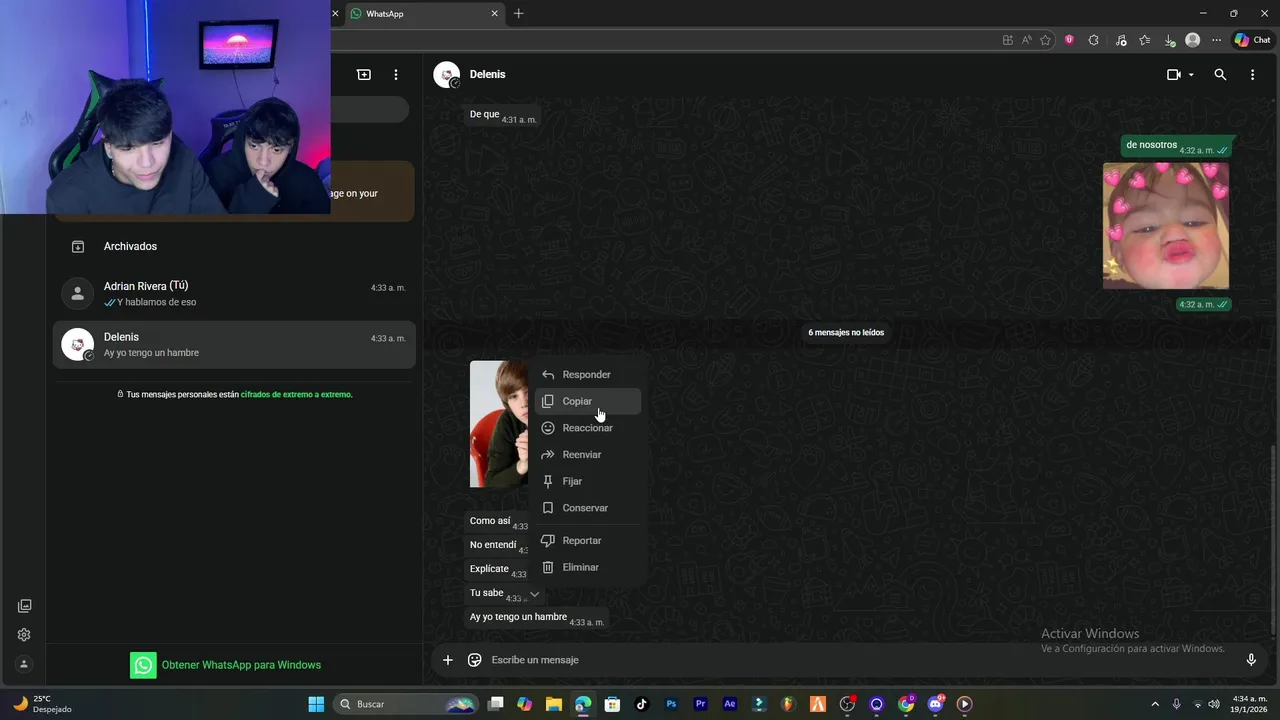Search within the Delenis conversation
Screen dimensions: 1280x720
click(x=1220, y=74)
